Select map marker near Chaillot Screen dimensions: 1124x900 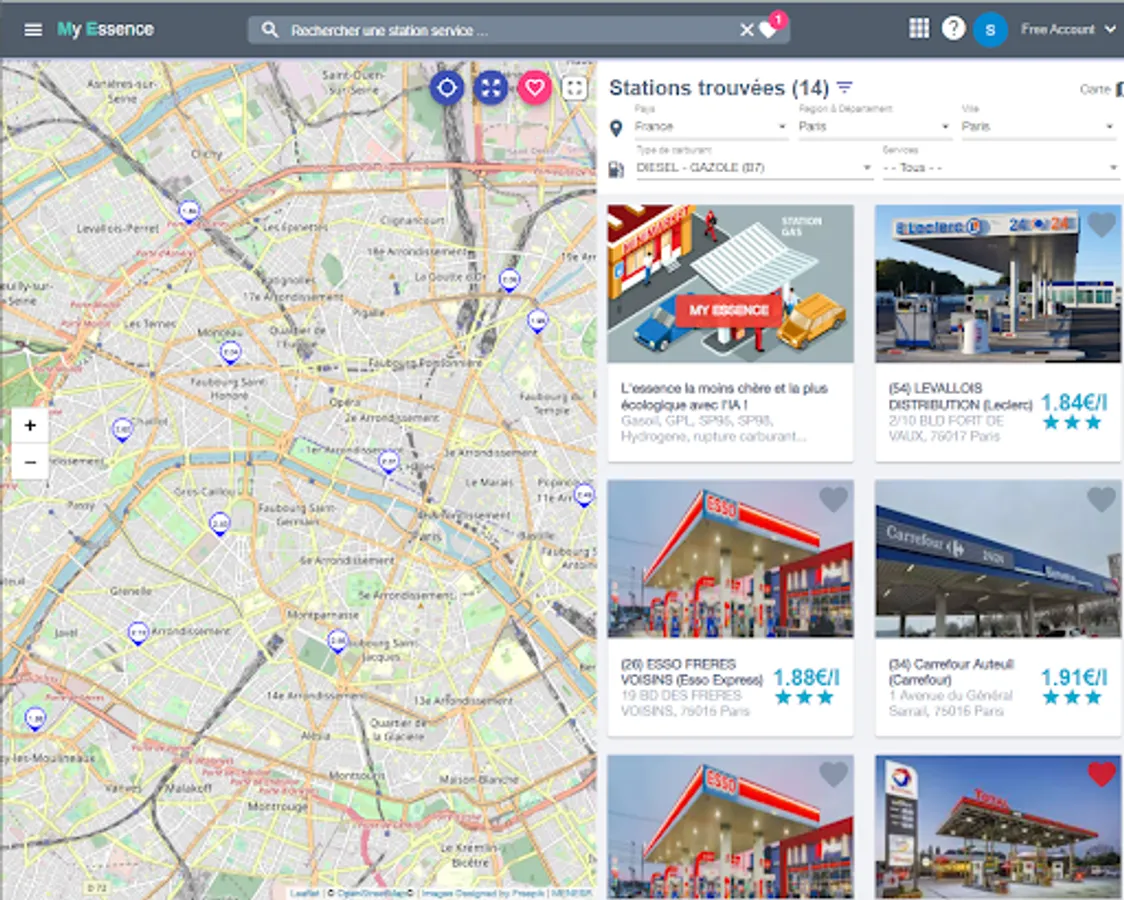click(x=123, y=429)
